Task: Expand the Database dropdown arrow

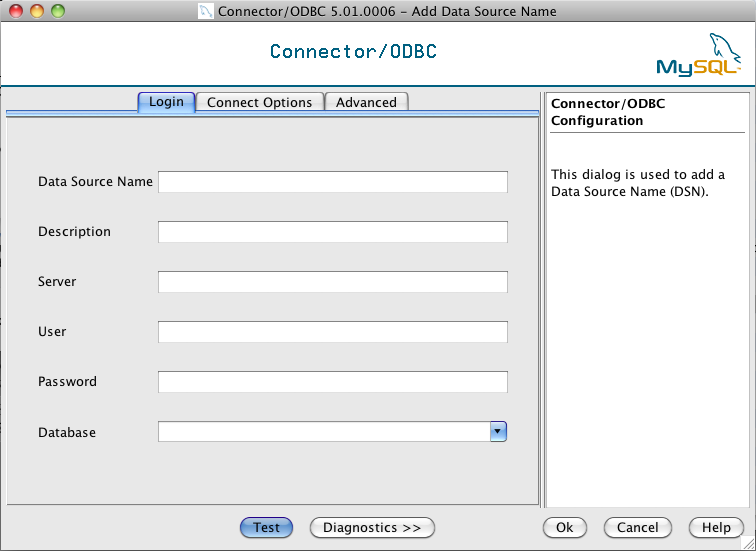Action: (498, 431)
